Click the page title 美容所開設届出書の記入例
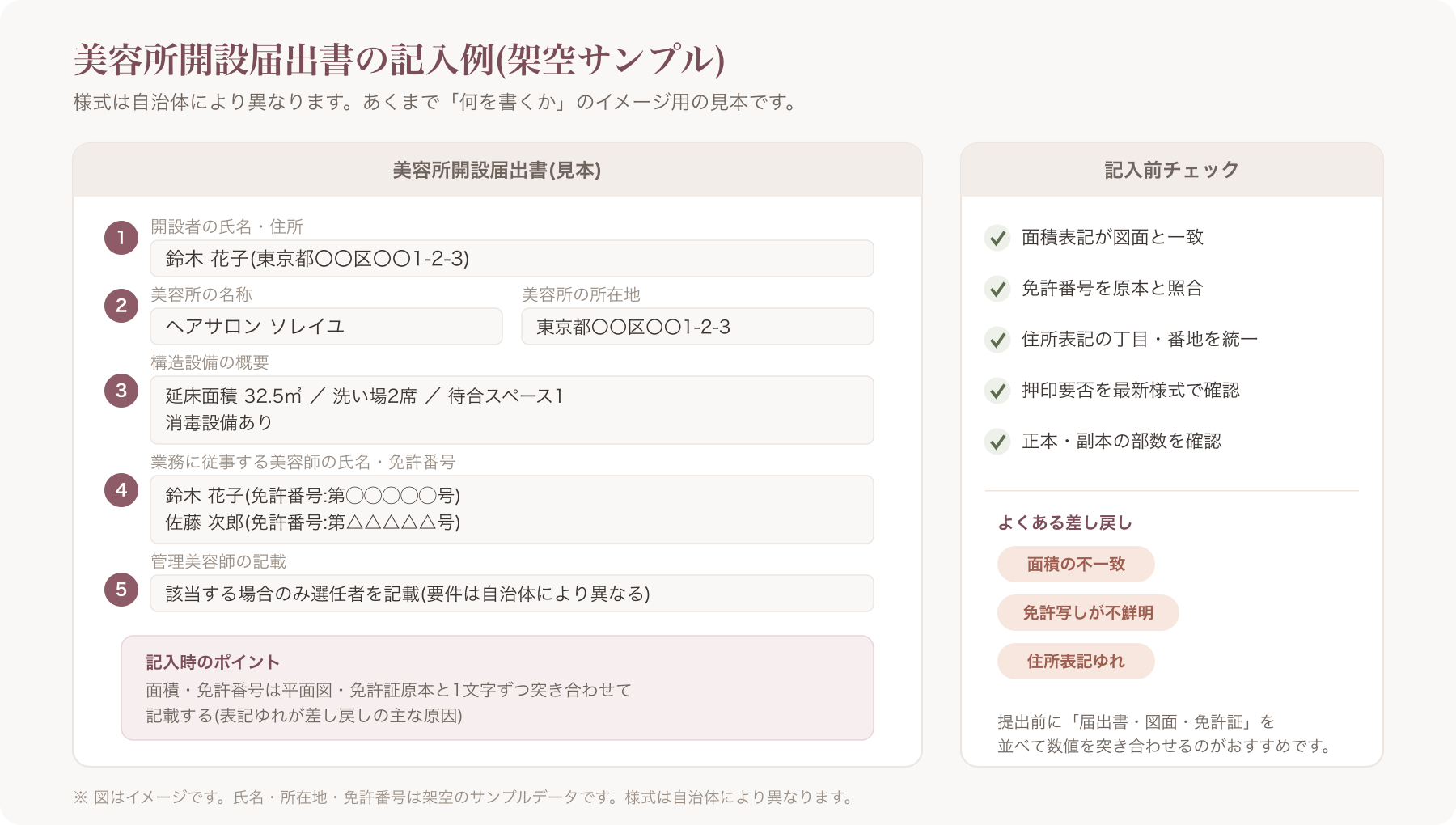Image resolution: width=1456 pixels, height=825 pixels. click(399, 60)
